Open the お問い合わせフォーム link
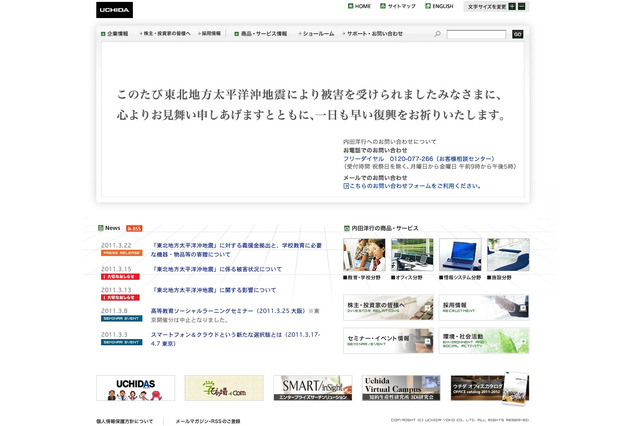The image size is (640, 426). (x=412, y=186)
